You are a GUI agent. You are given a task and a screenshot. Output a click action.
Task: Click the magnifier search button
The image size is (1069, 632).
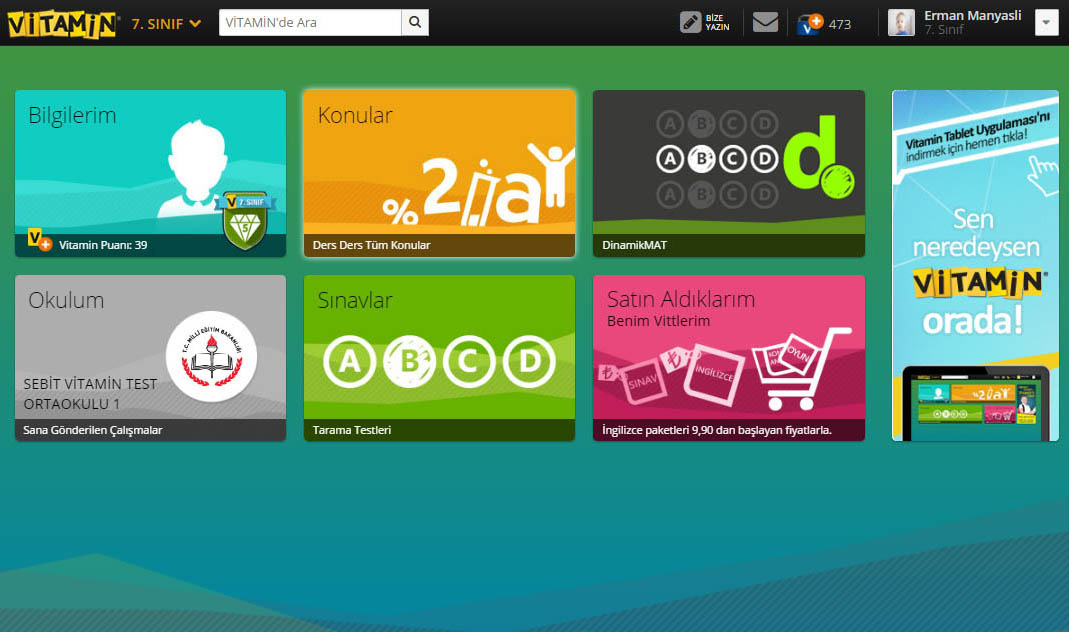tap(415, 22)
